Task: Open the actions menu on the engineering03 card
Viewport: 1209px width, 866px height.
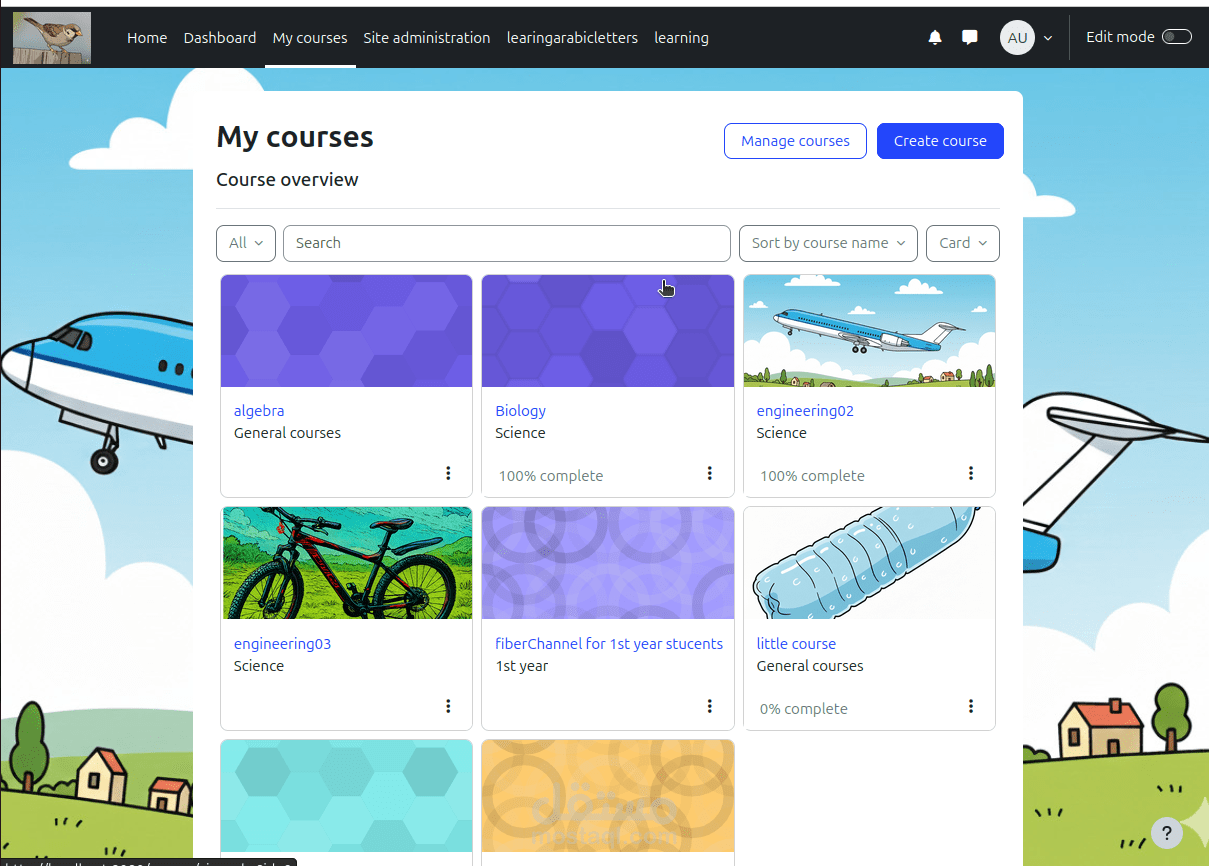Action: pos(448,706)
